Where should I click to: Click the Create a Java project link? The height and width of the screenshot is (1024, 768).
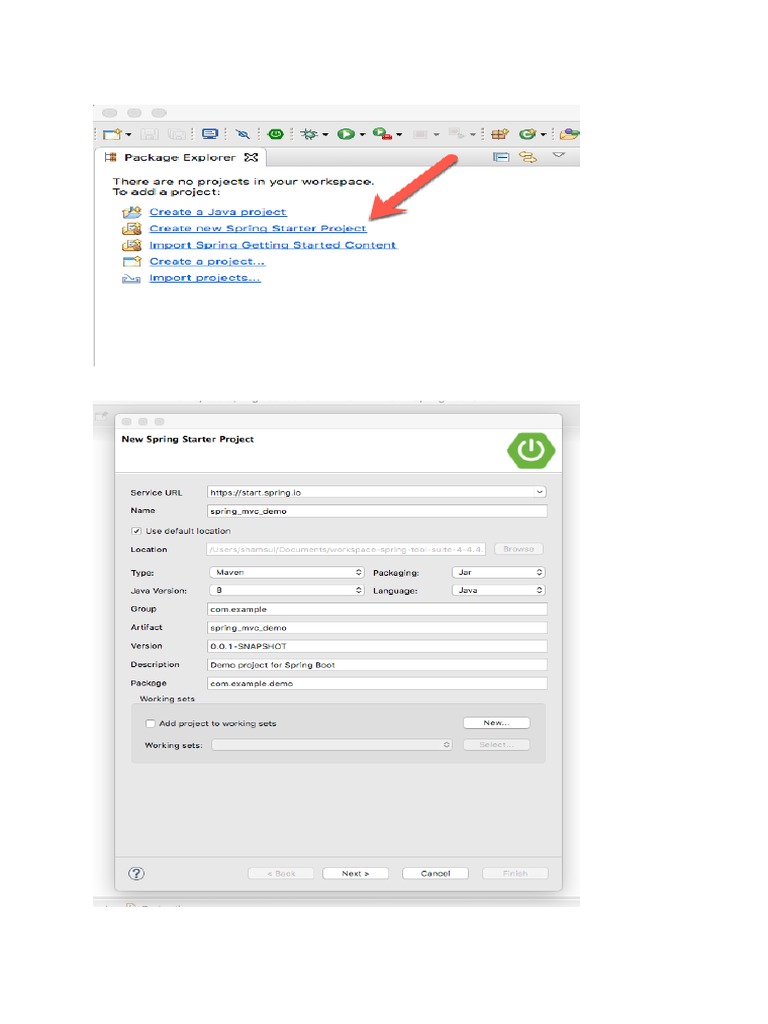218,212
